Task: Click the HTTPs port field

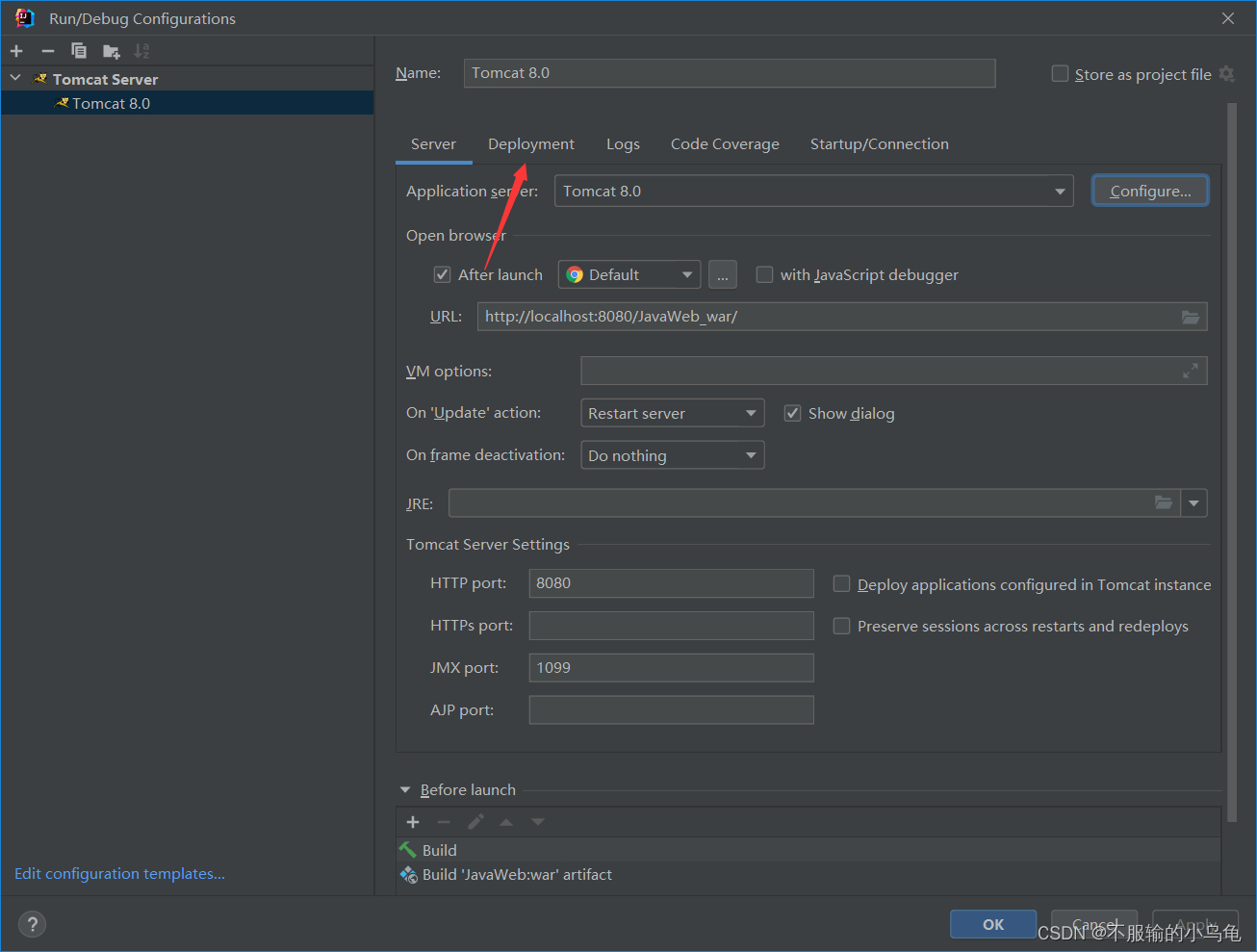Action: (672, 626)
